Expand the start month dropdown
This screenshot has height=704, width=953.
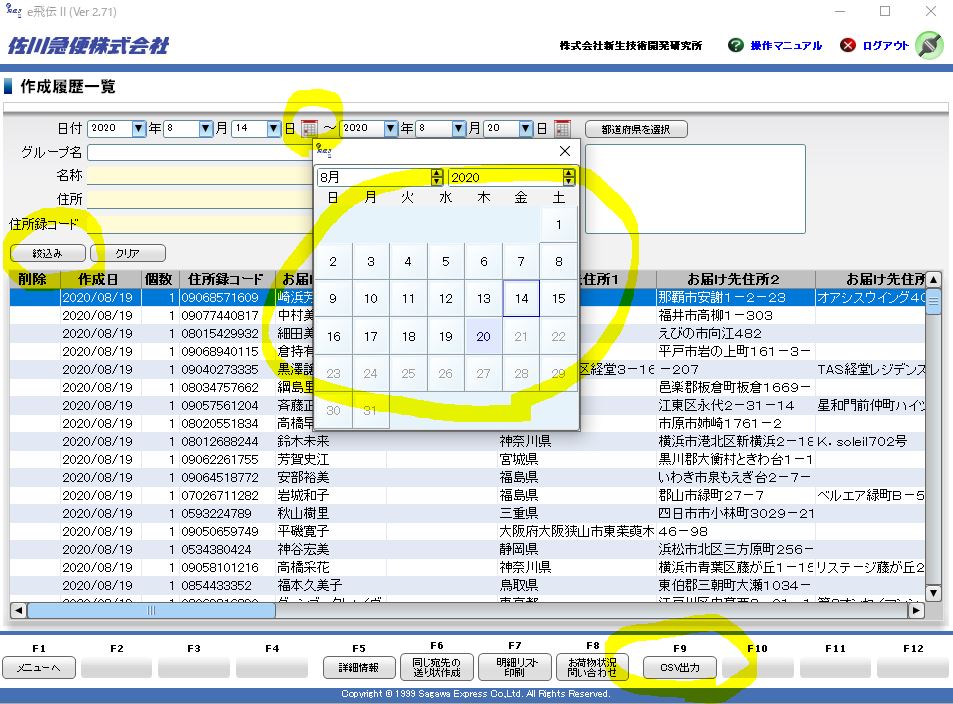click(206, 129)
